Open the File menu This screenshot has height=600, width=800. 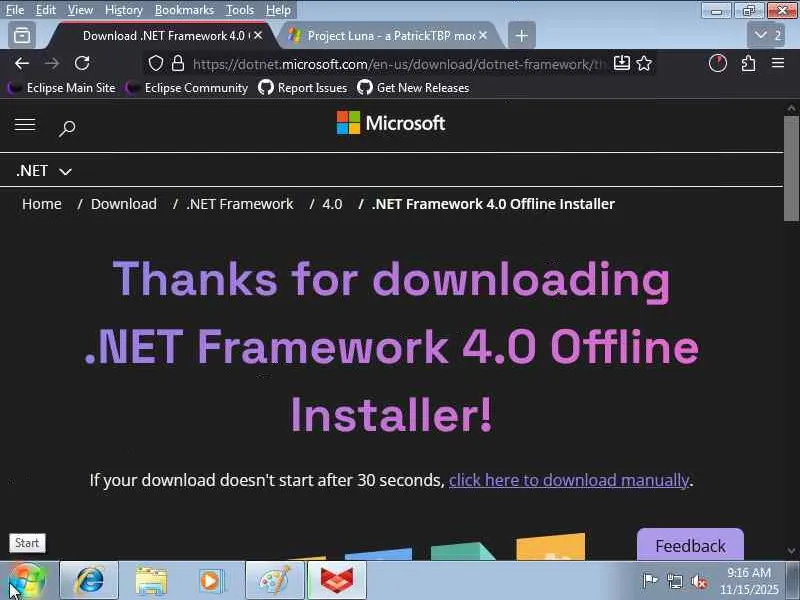click(x=15, y=10)
